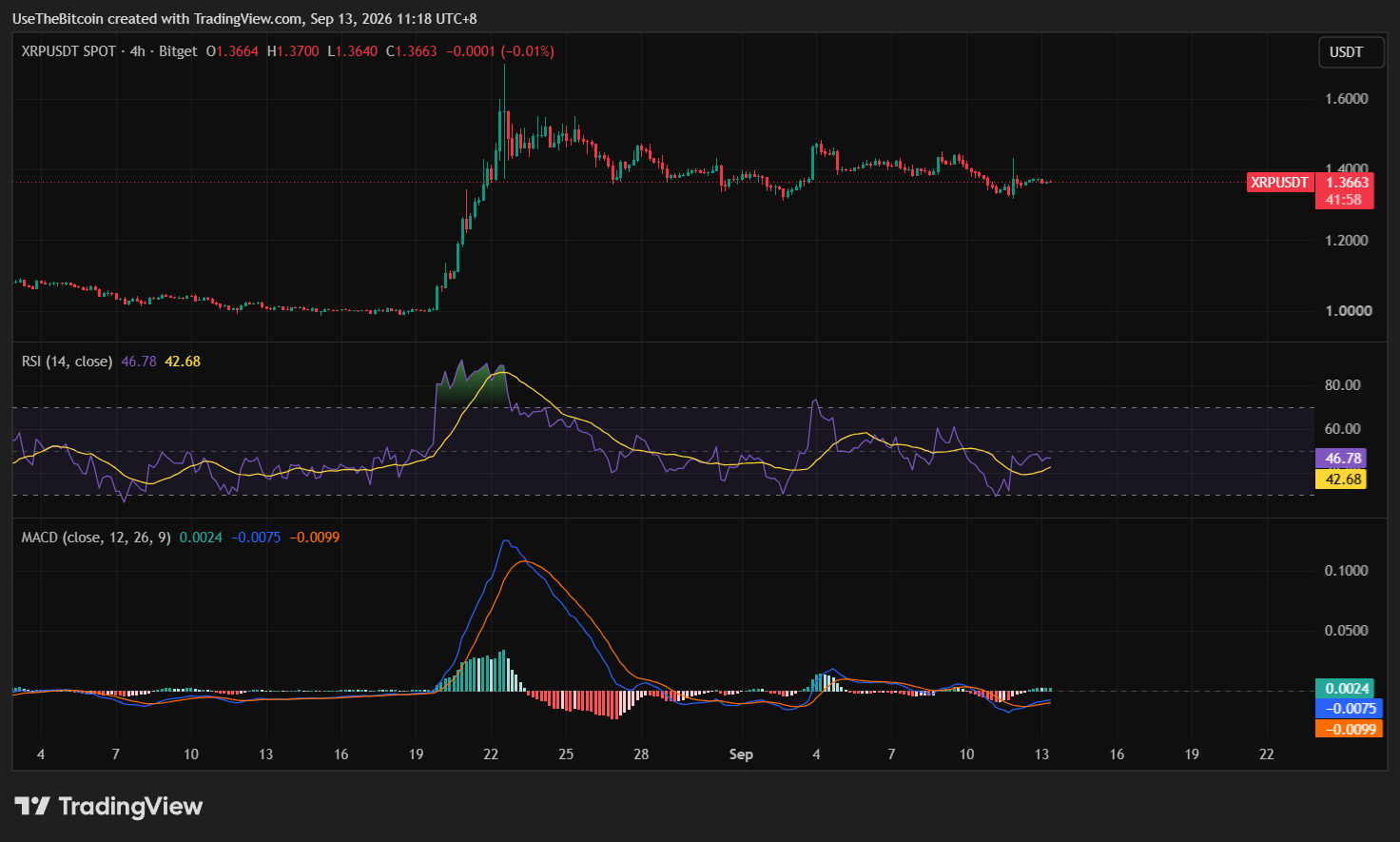Click the XRPUSDT price label tag
1400x842 pixels.
[1279, 183]
